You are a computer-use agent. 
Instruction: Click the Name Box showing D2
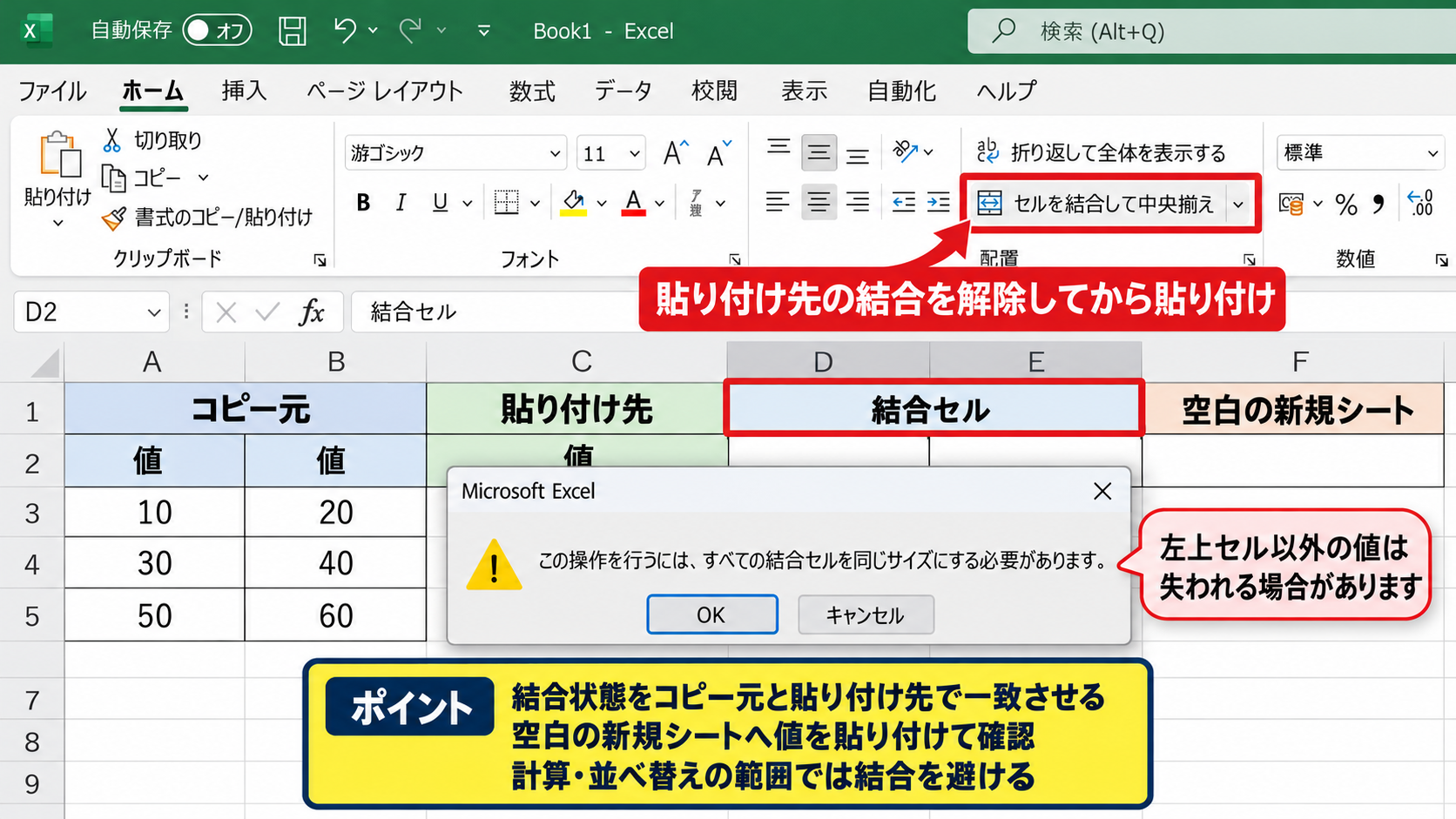91,312
